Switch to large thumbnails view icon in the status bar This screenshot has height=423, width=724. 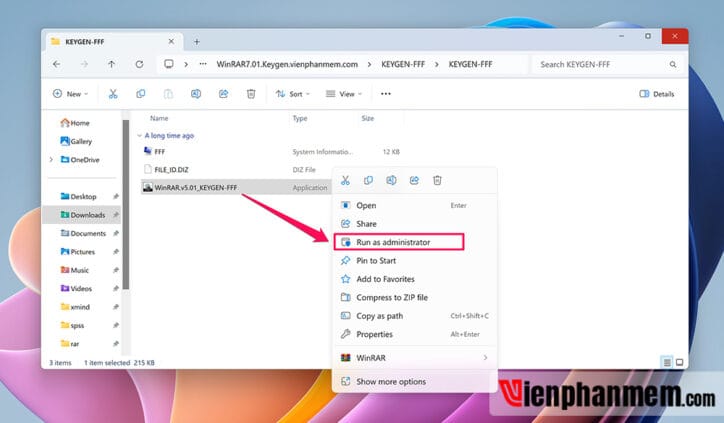[x=680, y=363]
